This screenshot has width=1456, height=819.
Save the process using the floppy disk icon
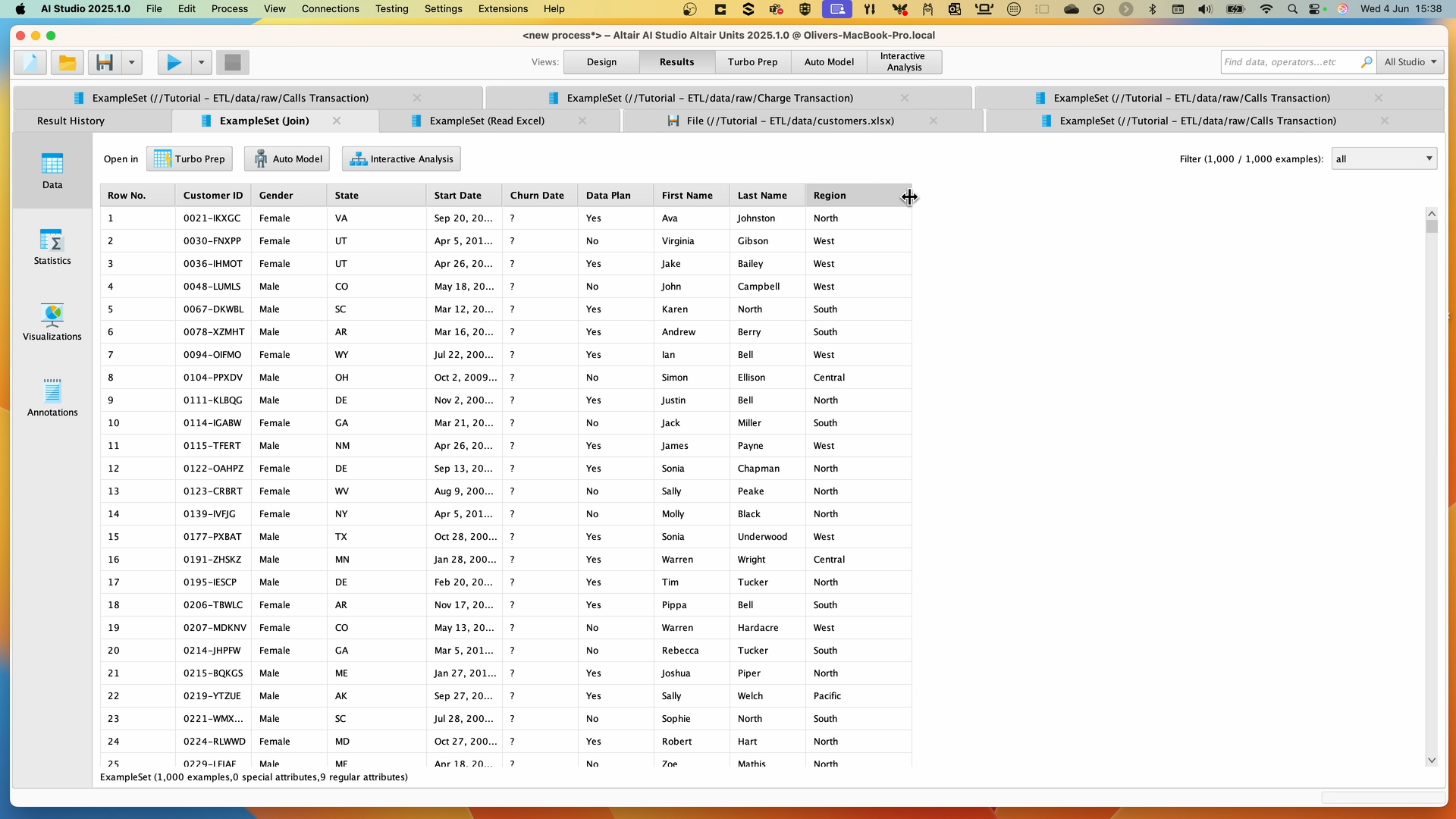tap(104, 62)
